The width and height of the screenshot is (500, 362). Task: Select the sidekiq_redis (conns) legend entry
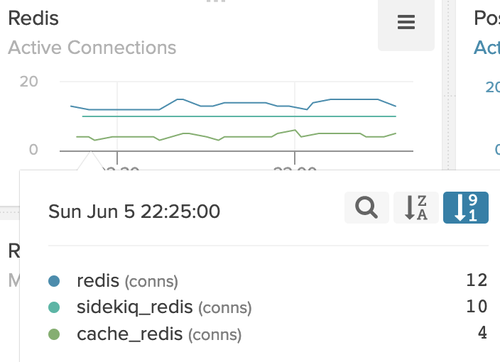[164, 307]
